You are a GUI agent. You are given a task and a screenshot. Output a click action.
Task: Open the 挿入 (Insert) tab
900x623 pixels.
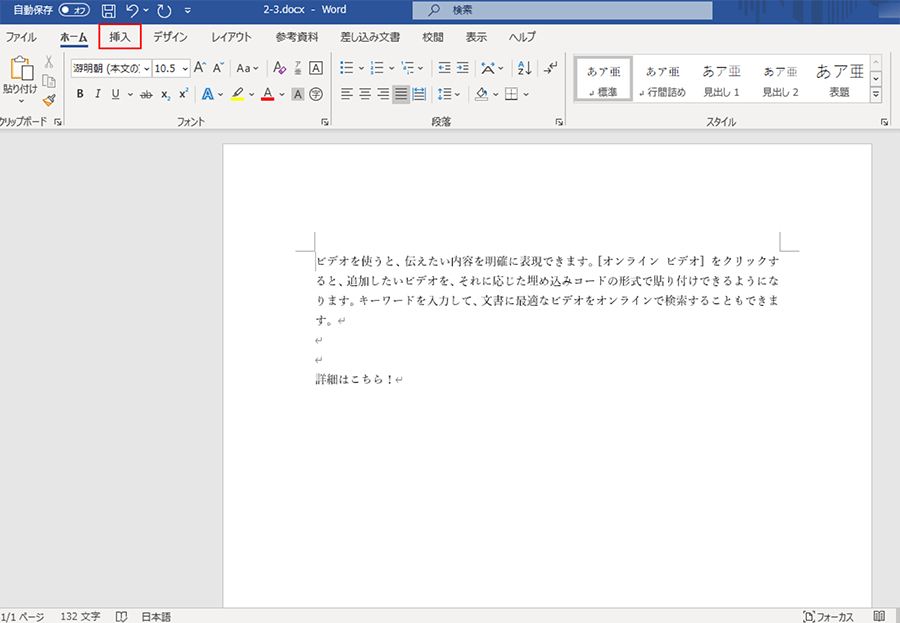point(120,37)
